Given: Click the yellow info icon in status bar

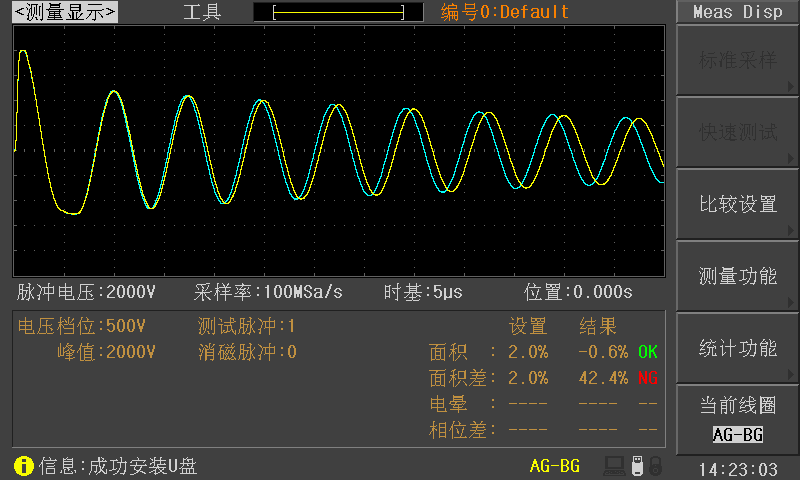Looking at the screenshot, I should [x=24, y=466].
